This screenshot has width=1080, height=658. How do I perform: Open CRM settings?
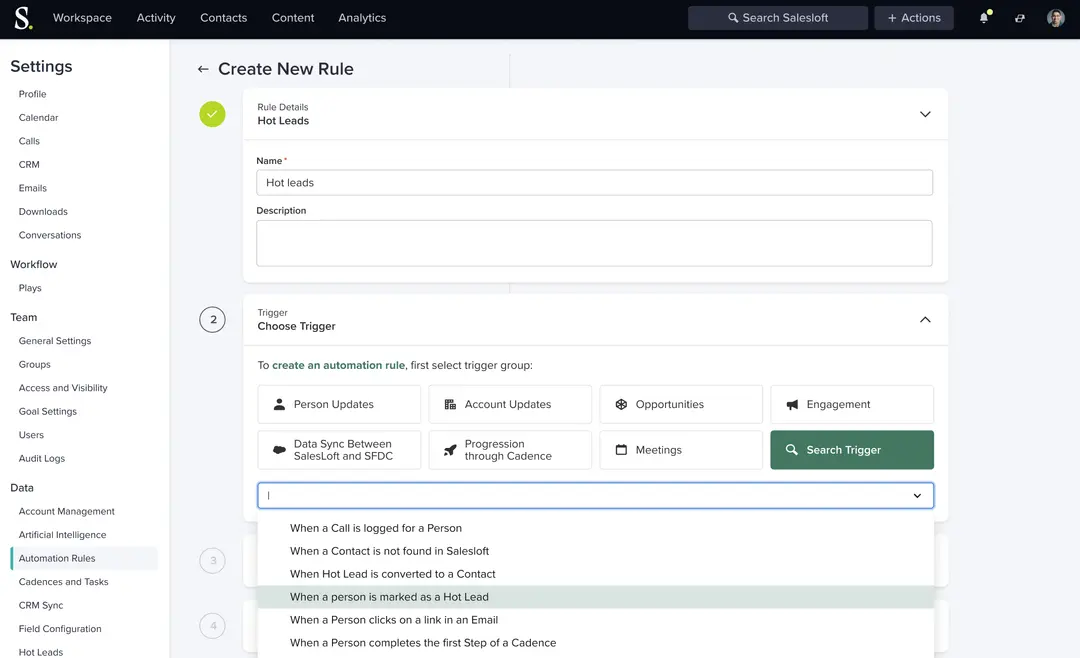pos(29,165)
